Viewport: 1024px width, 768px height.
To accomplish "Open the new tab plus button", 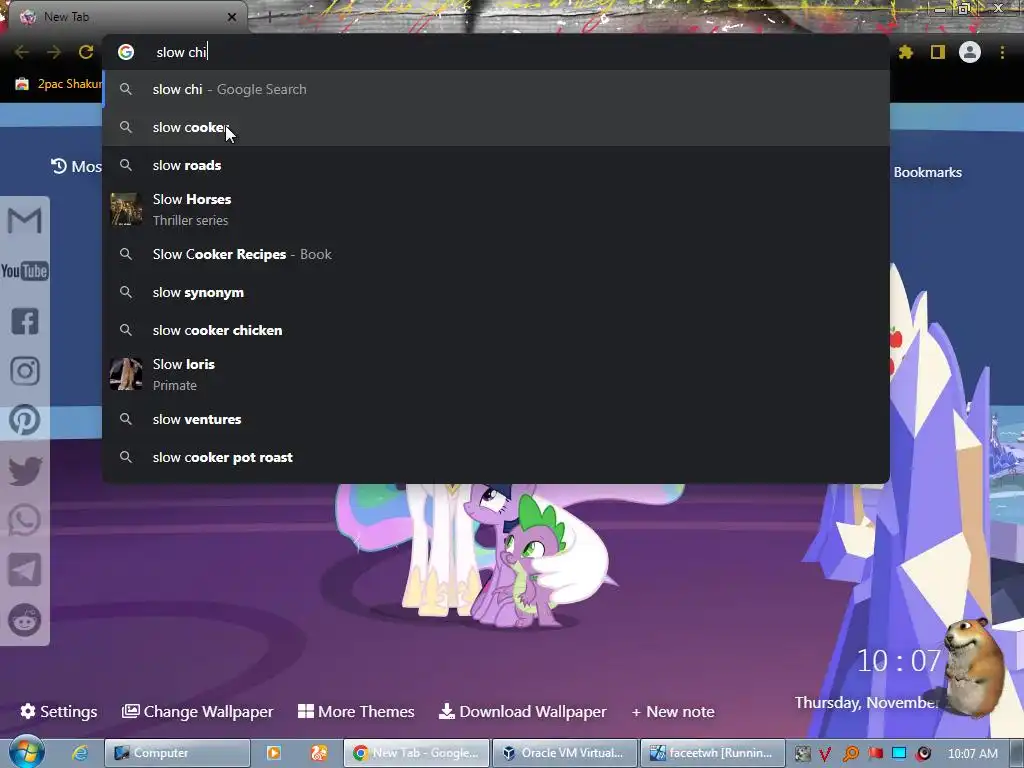I will coord(270,17).
